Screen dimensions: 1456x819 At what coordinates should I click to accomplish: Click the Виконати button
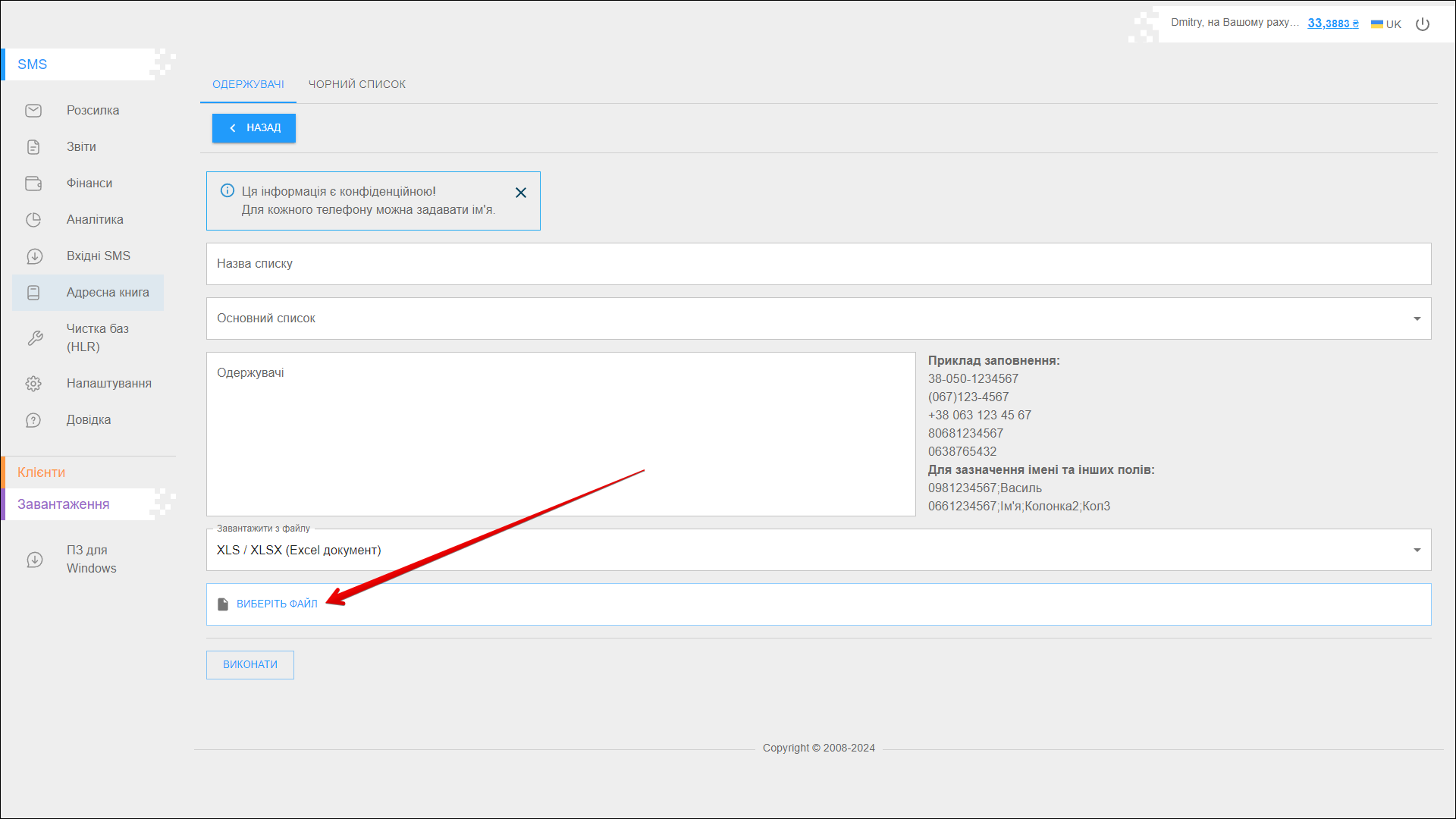[x=249, y=665]
